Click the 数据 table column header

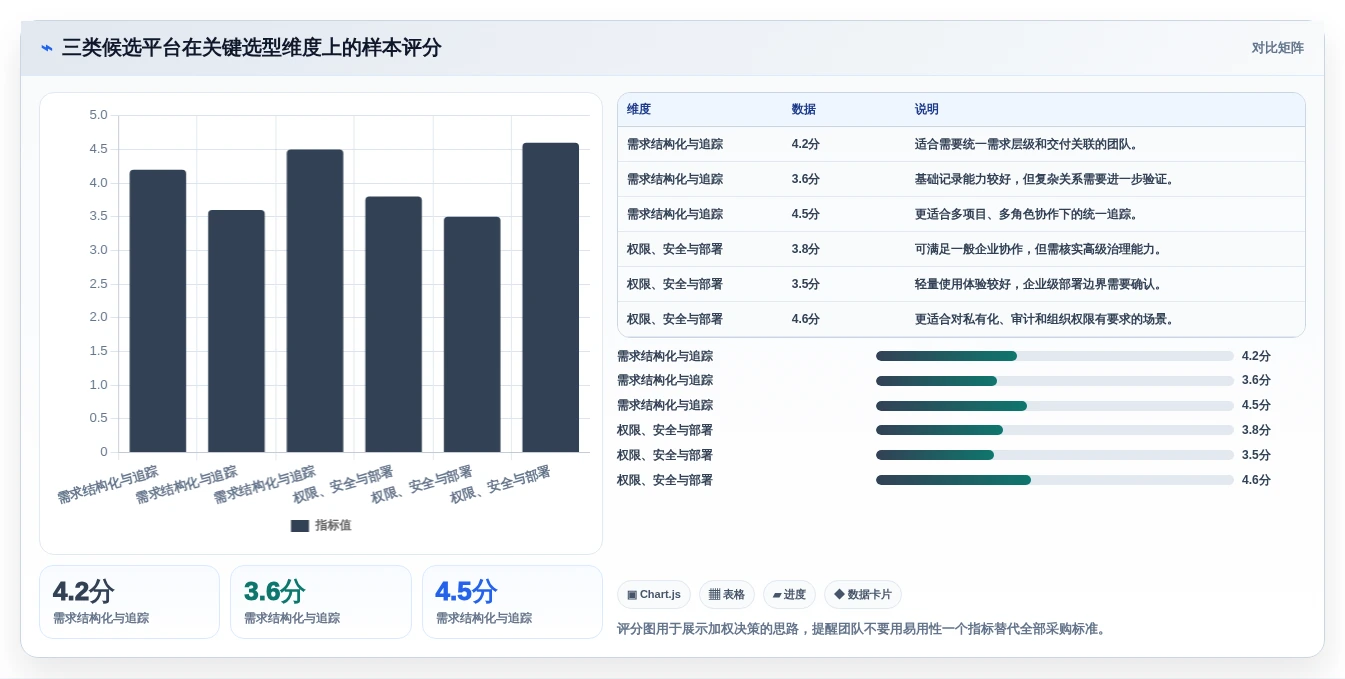(x=803, y=110)
